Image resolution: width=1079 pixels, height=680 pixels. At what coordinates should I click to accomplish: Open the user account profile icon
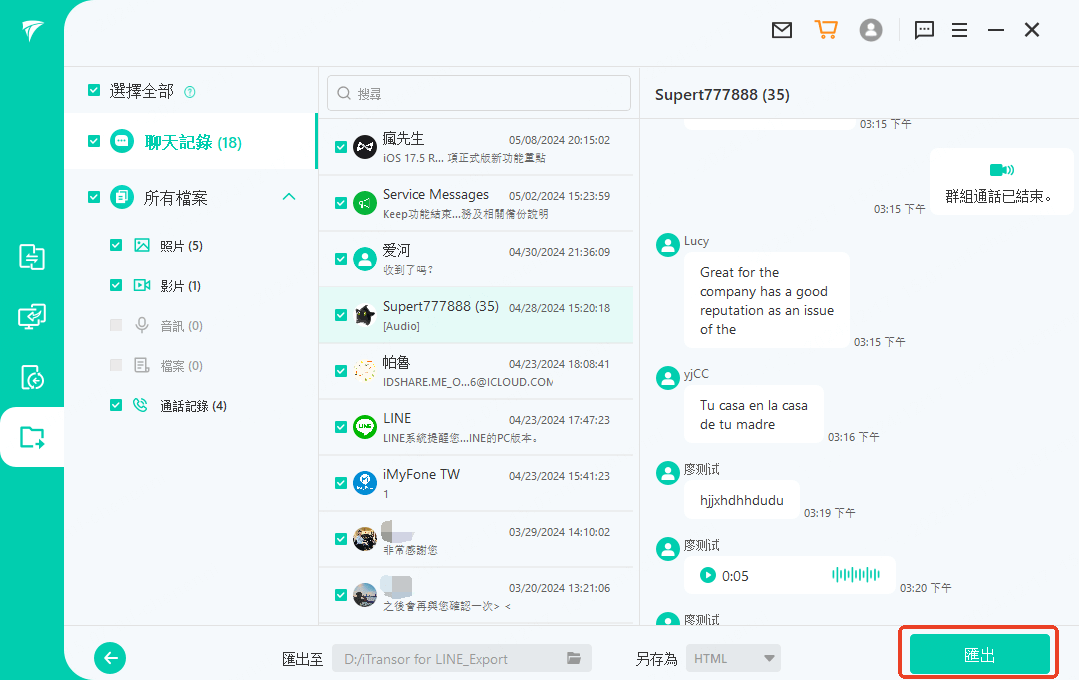pyautogui.click(x=870, y=29)
